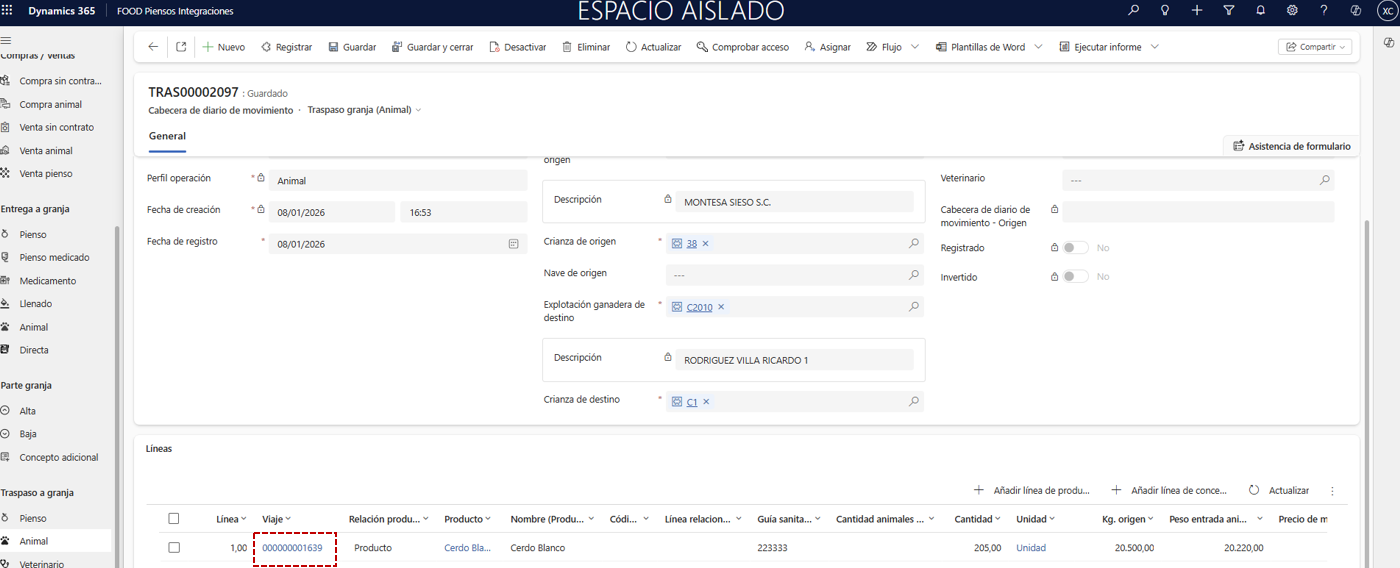Expand the Plantillas de Word dropdown
This screenshot has height=568, width=1400.
click(x=1038, y=47)
